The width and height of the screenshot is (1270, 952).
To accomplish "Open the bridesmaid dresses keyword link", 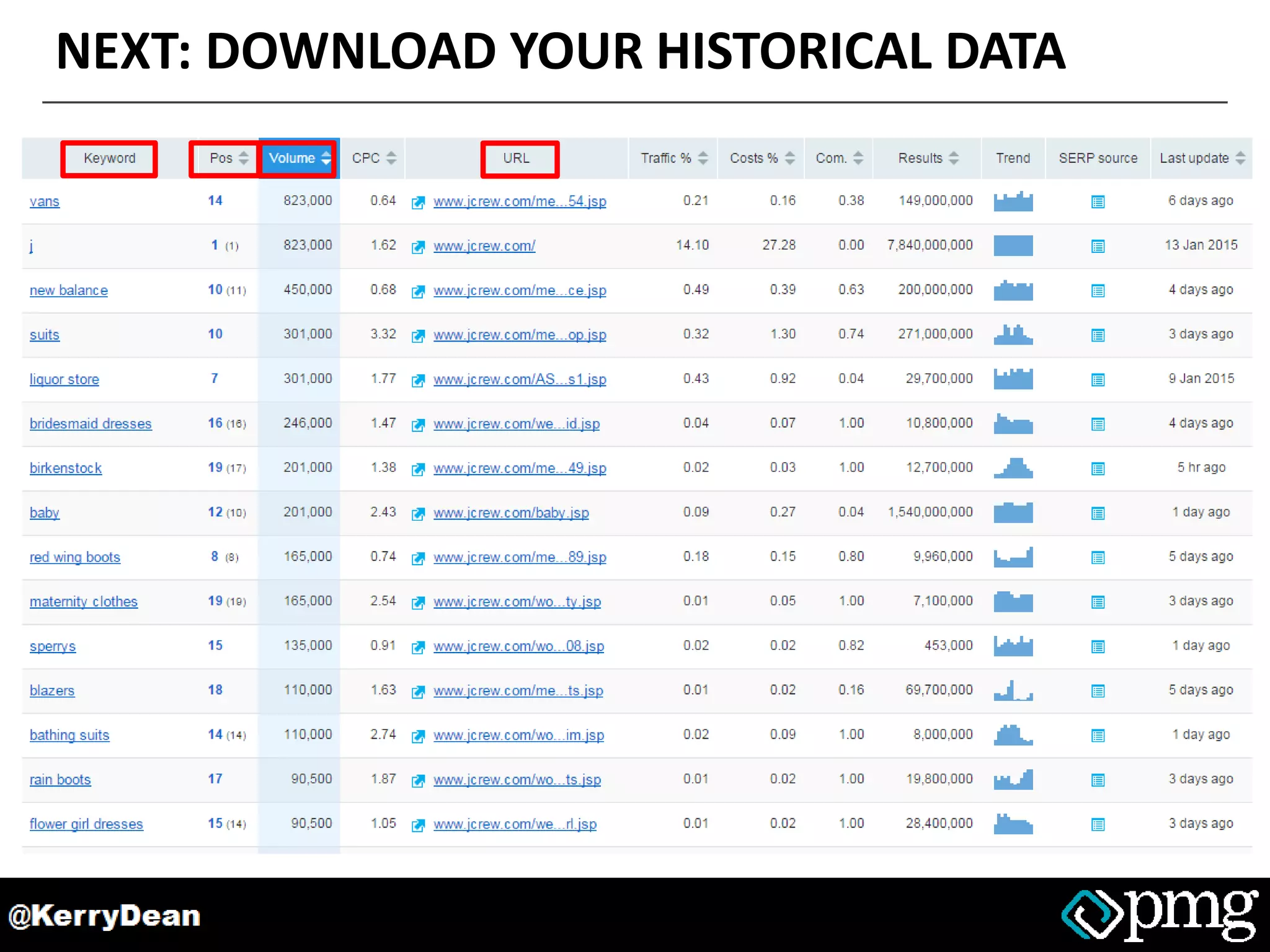I will click(91, 424).
